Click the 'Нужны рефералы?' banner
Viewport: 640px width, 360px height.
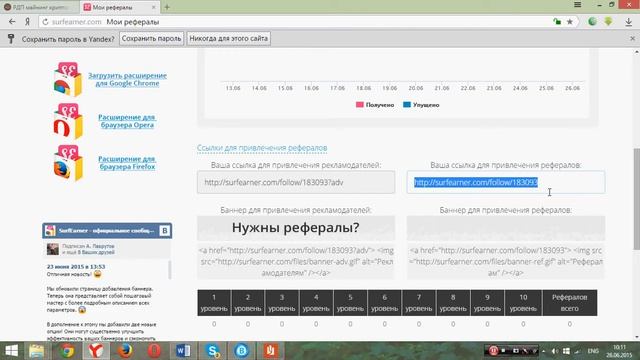click(x=296, y=228)
